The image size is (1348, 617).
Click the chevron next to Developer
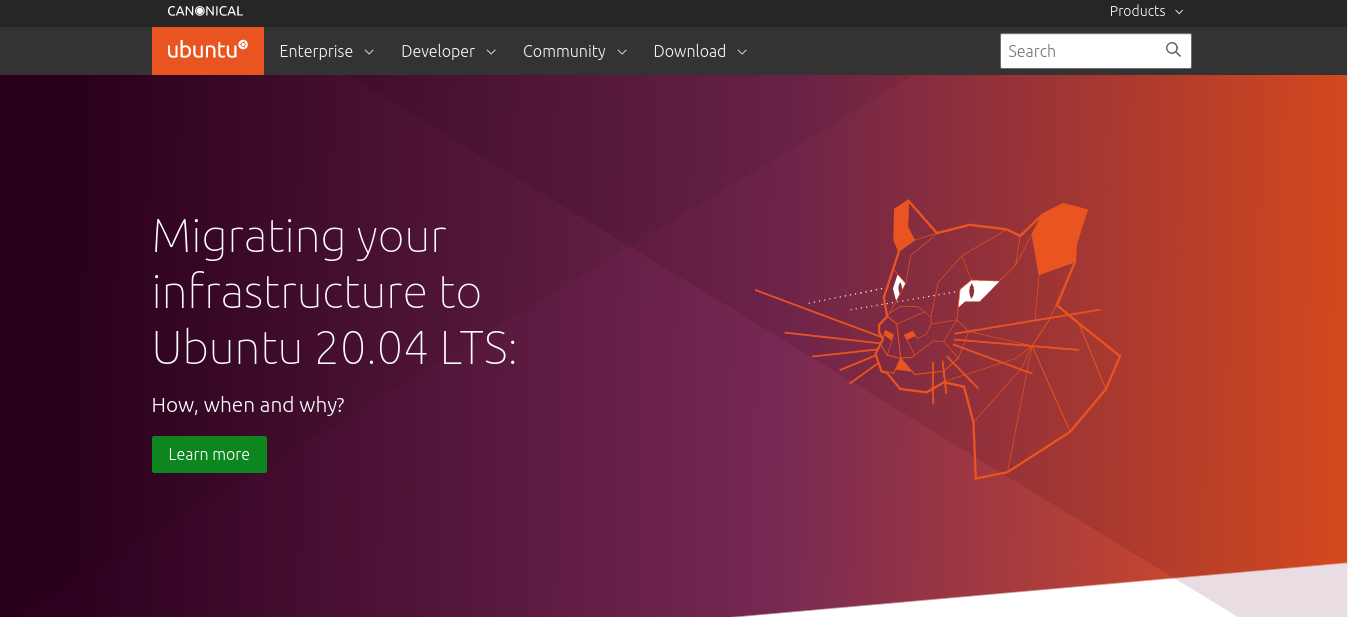coord(491,52)
